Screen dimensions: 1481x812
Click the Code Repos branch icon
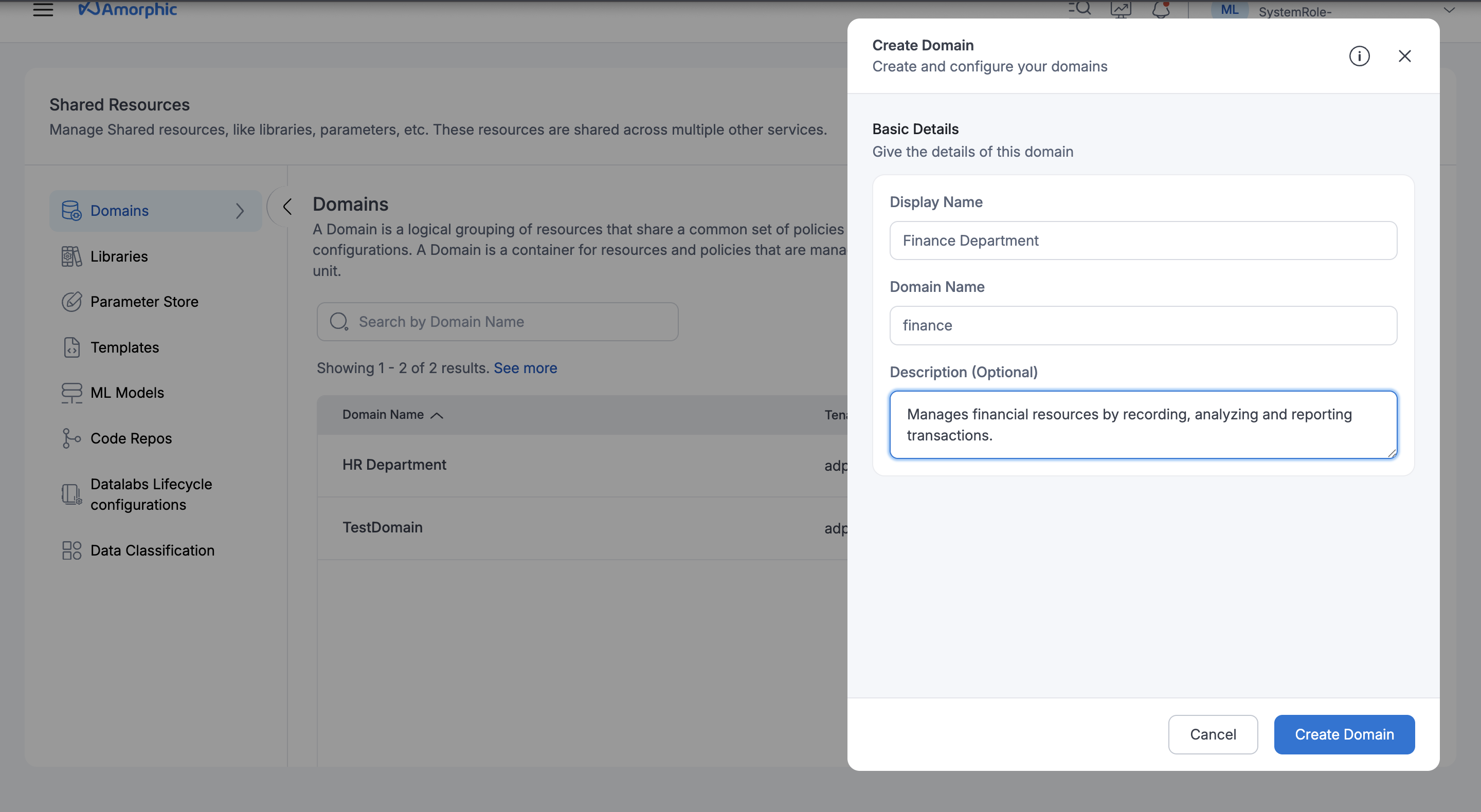71,438
